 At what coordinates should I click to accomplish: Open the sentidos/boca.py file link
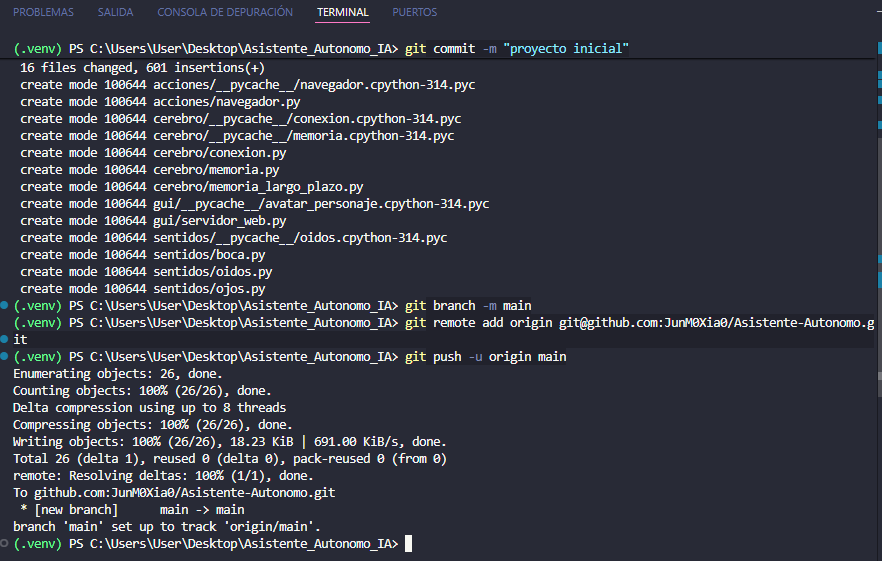tap(209, 255)
